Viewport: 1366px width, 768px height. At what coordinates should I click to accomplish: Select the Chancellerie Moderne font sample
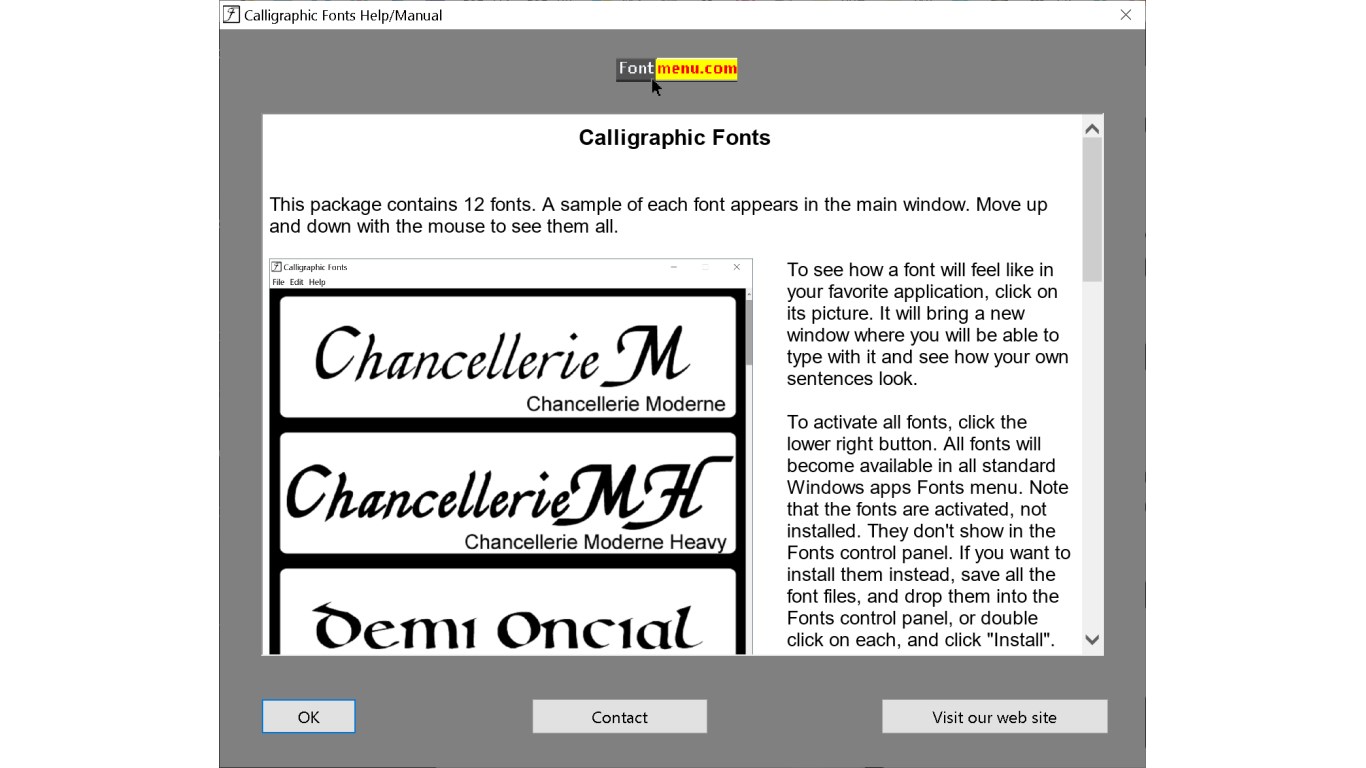coord(505,355)
